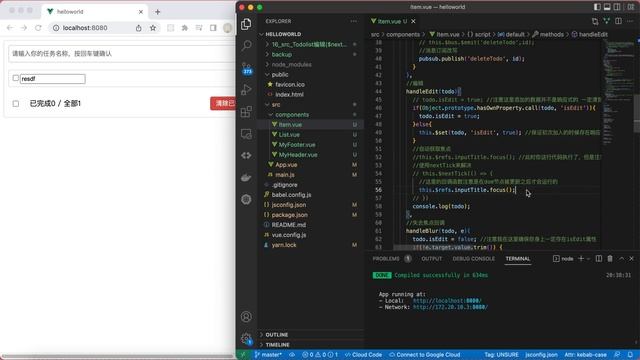Screen dimensions: 640x360
Task: Toggle bottom panel layout icon
Action: (x=607, y=7)
